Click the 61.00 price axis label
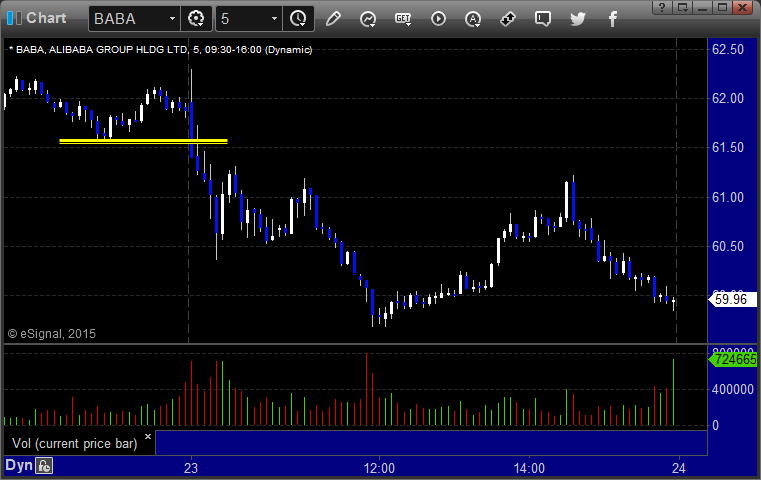 pos(728,198)
